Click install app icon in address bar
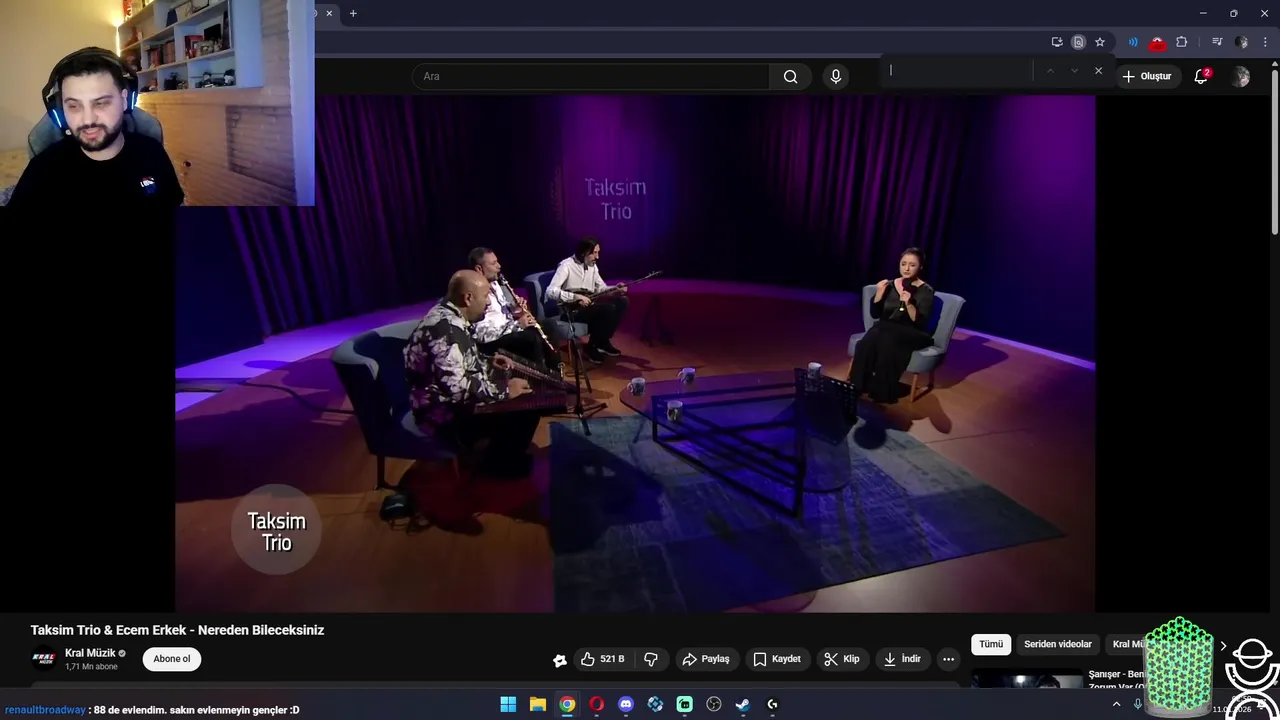Viewport: 1280px width, 720px height. (x=1057, y=42)
